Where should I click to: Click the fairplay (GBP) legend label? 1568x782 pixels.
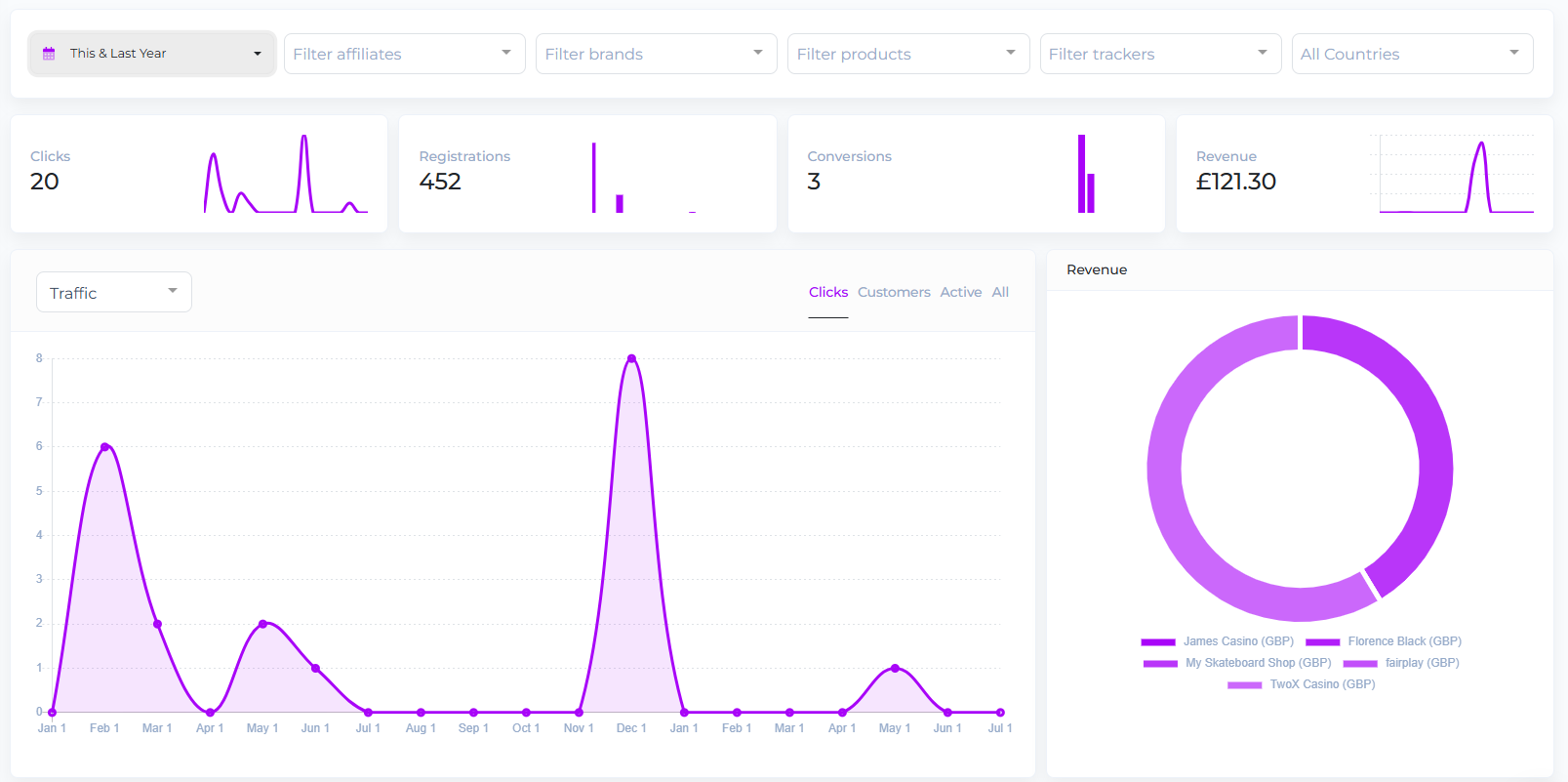coord(1423,663)
